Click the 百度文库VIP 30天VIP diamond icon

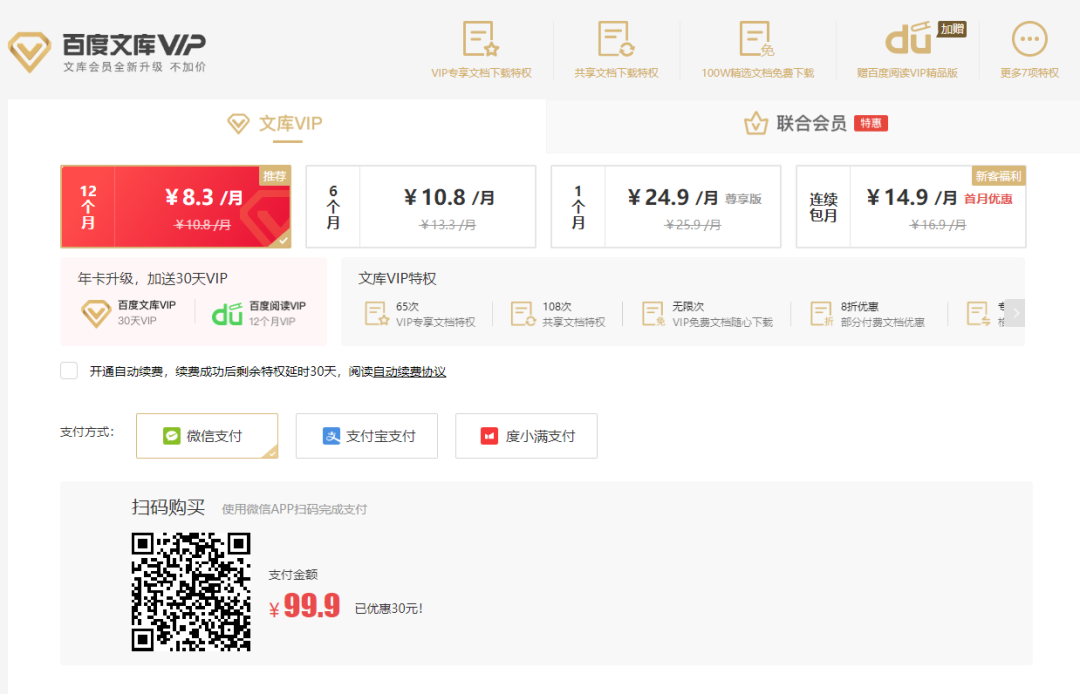(x=96, y=313)
